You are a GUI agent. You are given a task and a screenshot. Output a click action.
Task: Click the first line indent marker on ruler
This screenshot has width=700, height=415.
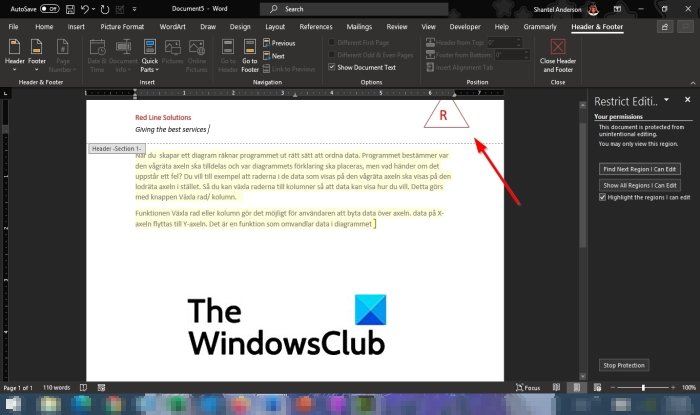click(135, 91)
